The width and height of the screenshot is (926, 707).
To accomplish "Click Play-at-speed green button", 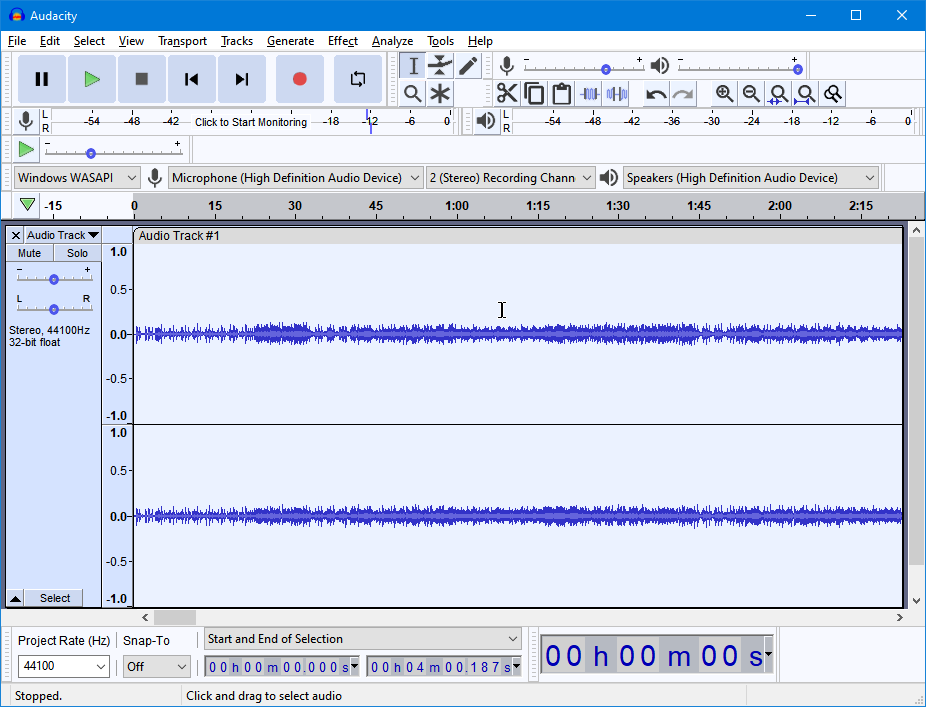I will 25,149.
